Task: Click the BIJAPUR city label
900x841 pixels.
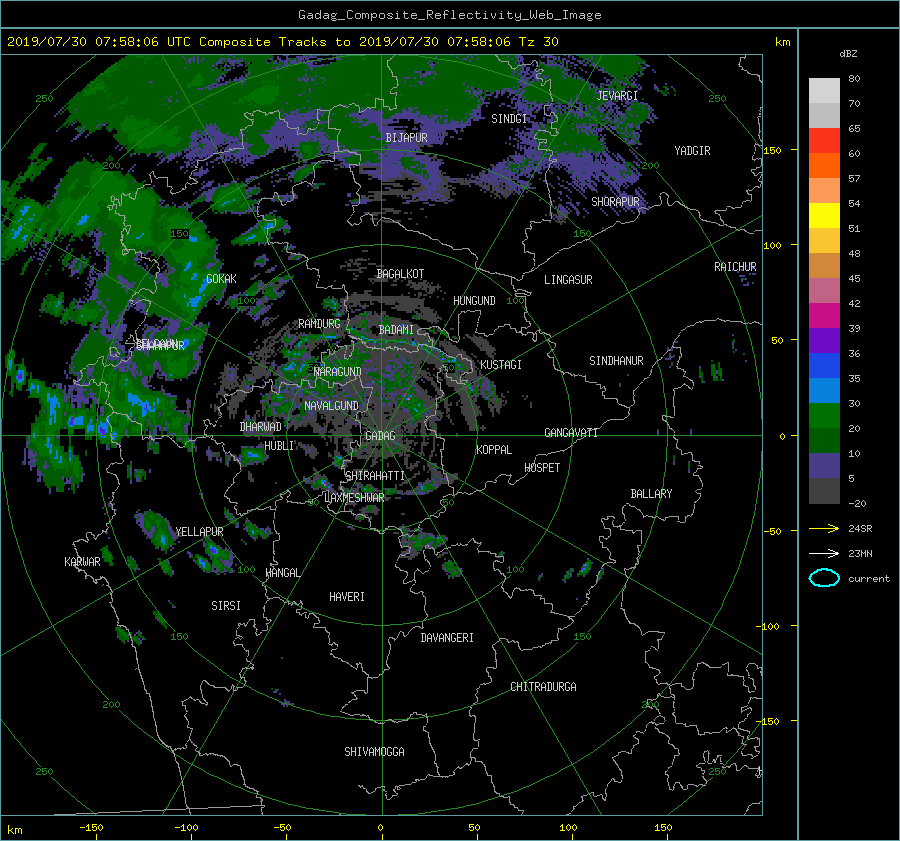Action: (406, 138)
